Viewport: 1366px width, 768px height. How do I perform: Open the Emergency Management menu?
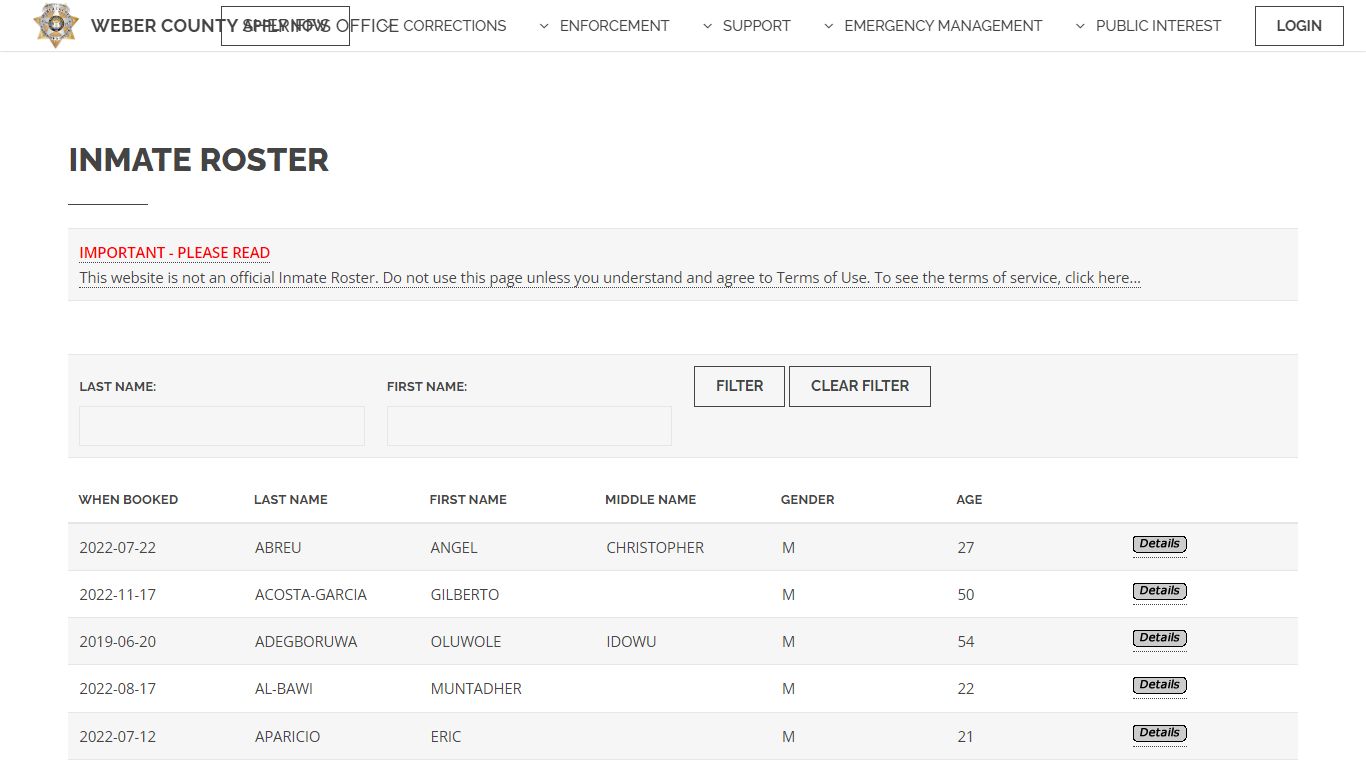point(943,26)
